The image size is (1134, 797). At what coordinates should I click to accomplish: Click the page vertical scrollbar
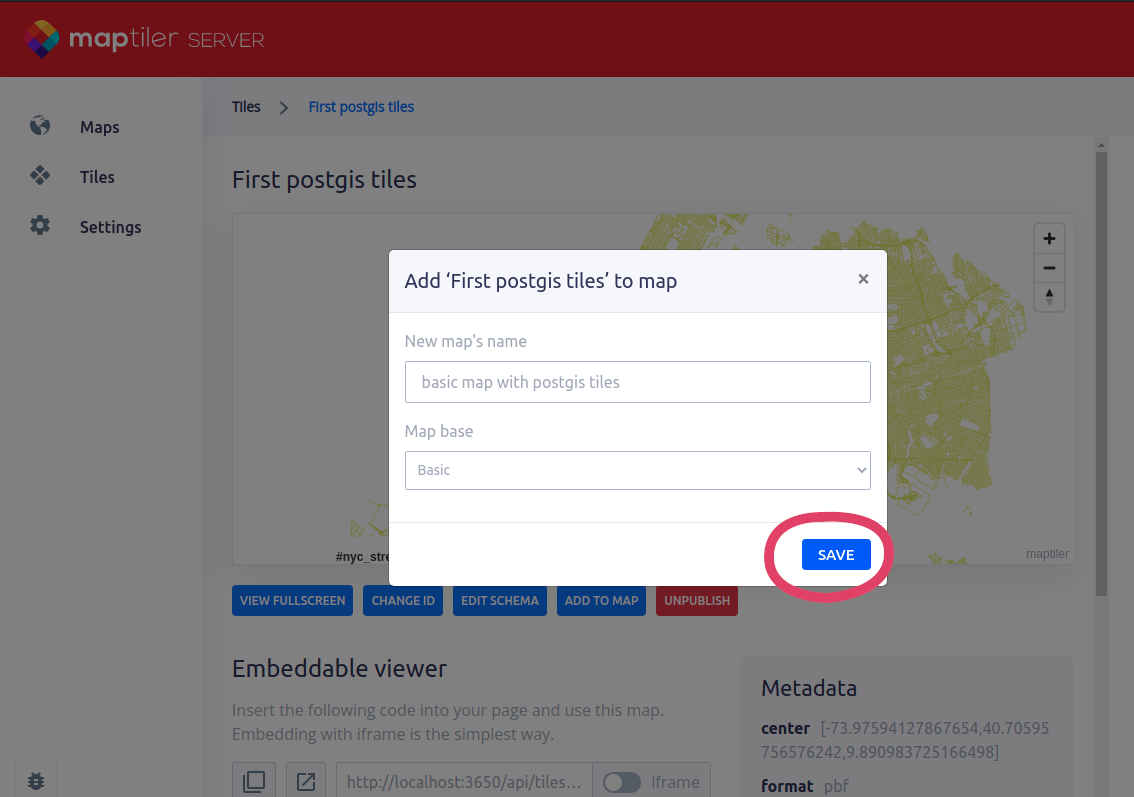(1101, 370)
